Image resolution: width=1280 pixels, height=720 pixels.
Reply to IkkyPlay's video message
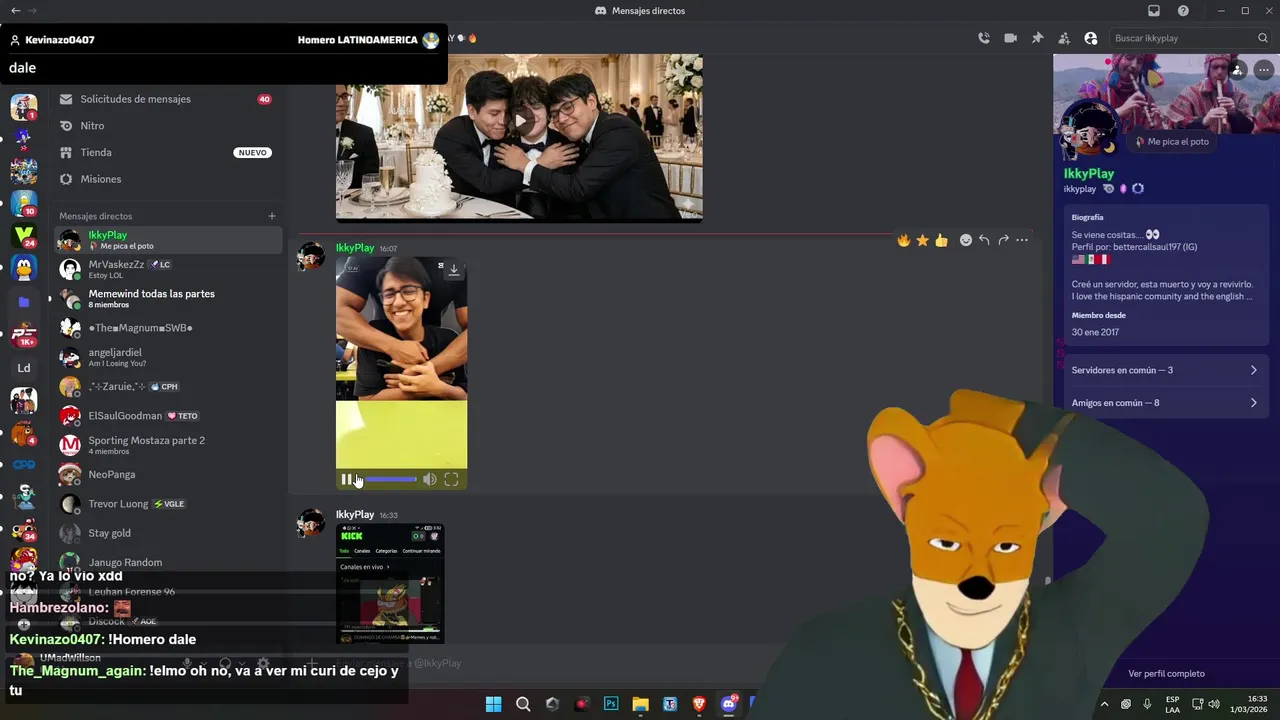[x=984, y=240]
